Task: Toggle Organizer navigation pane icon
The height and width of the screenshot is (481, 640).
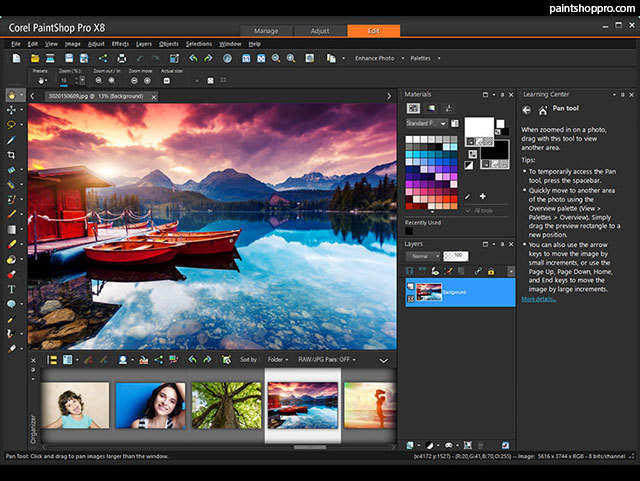Action: pyautogui.click(x=52, y=360)
